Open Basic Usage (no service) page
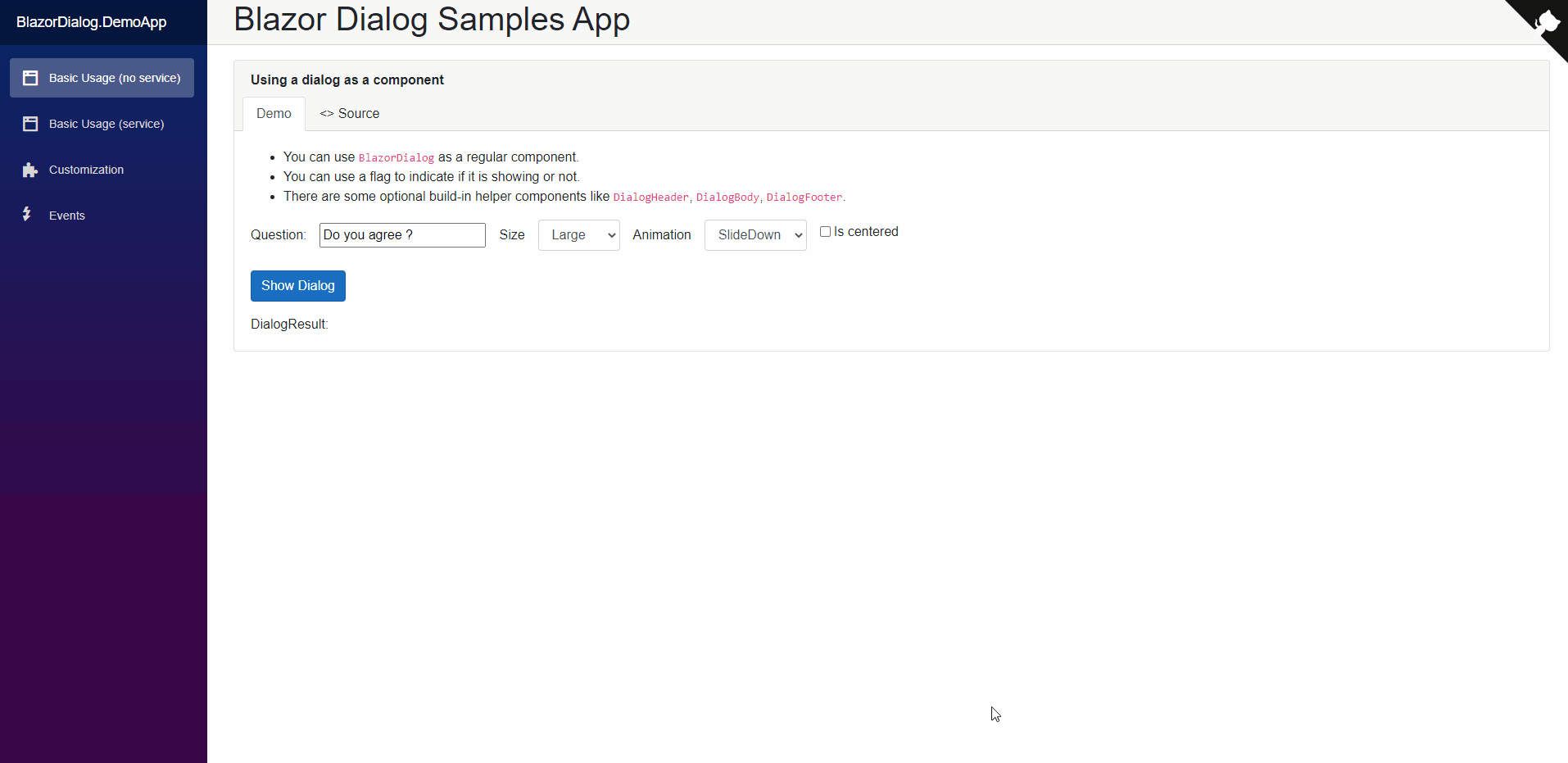1568x763 pixels. (x=102, y=78)
